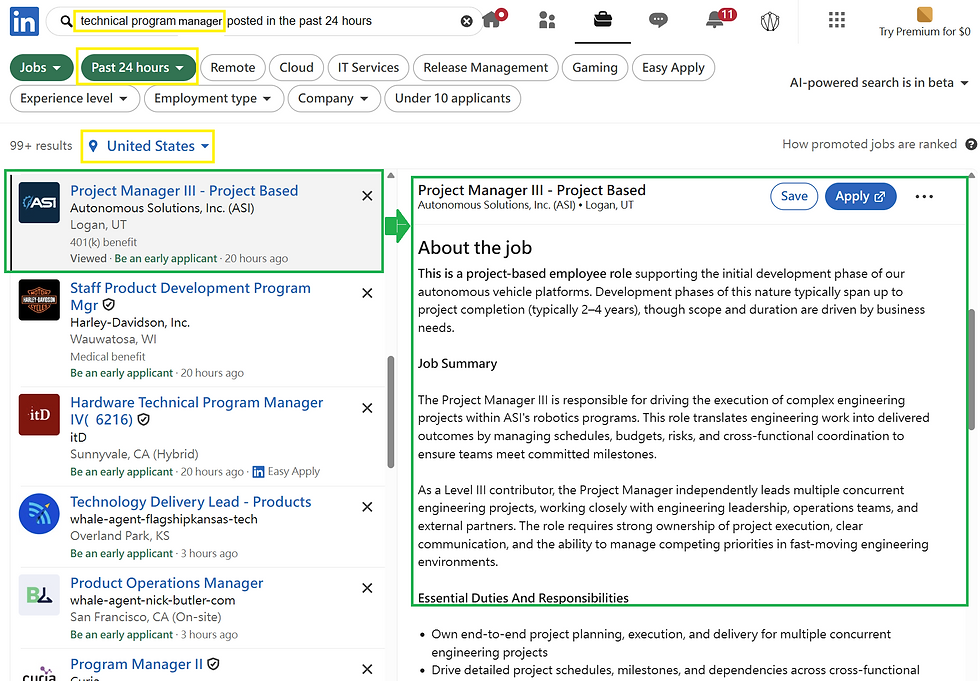Open Hardware Technical Program Manager IV listing

tap(196, 410)
